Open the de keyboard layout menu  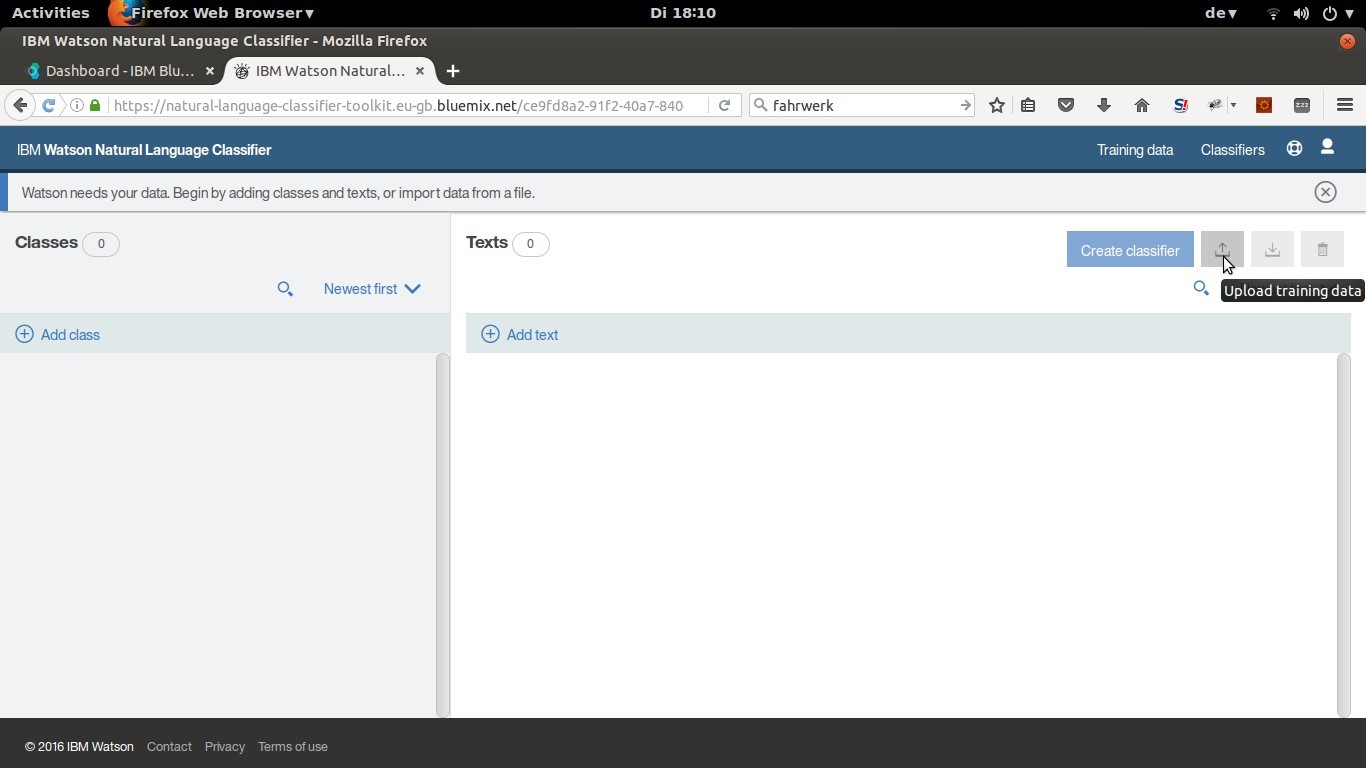(1221, 13)
